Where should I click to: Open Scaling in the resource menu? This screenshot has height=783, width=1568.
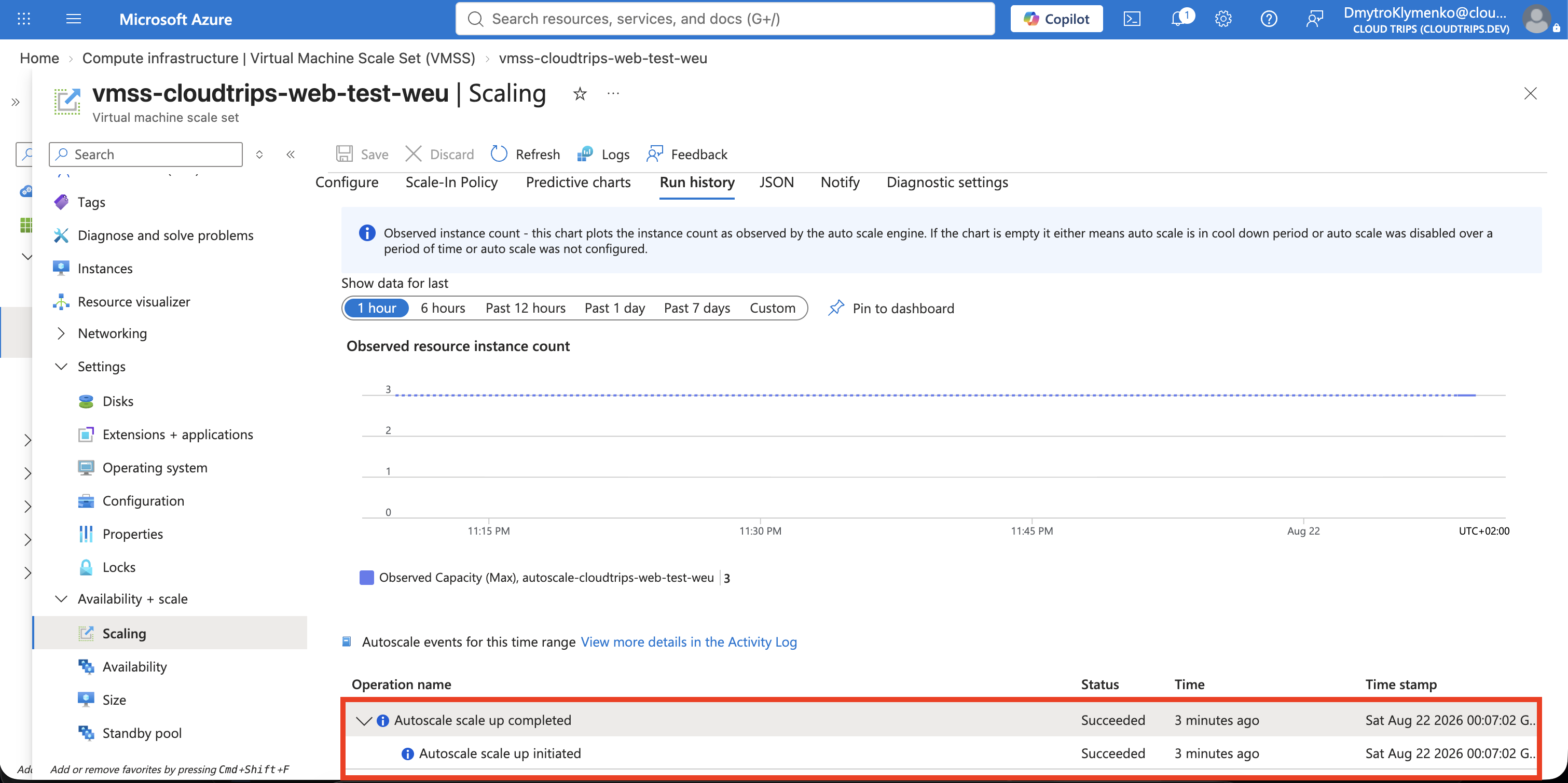pos(170,633)
